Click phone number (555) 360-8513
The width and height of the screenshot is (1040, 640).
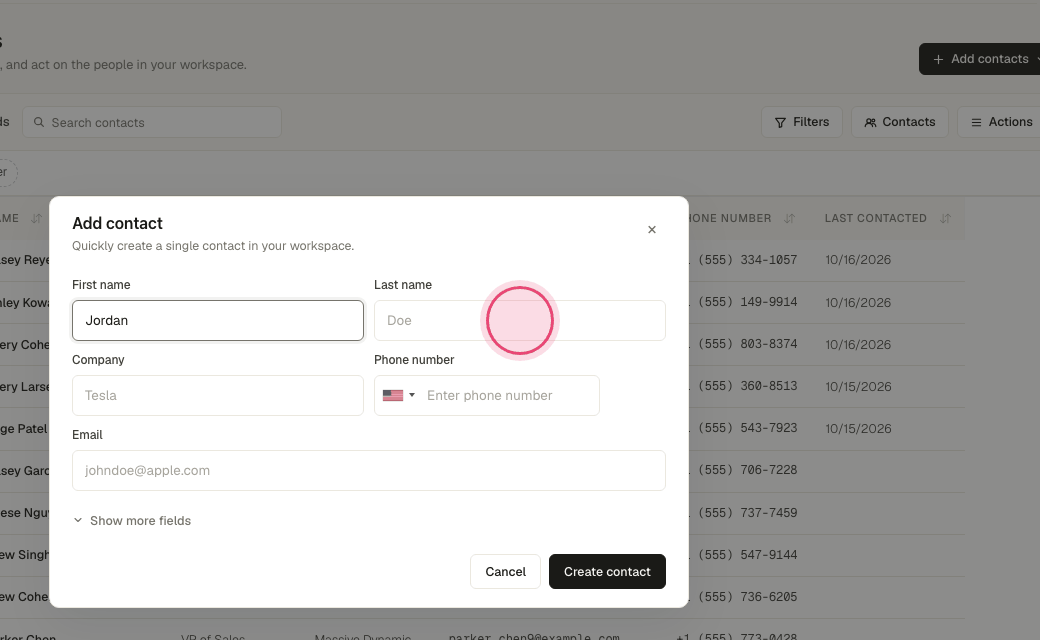pos(748,386)
